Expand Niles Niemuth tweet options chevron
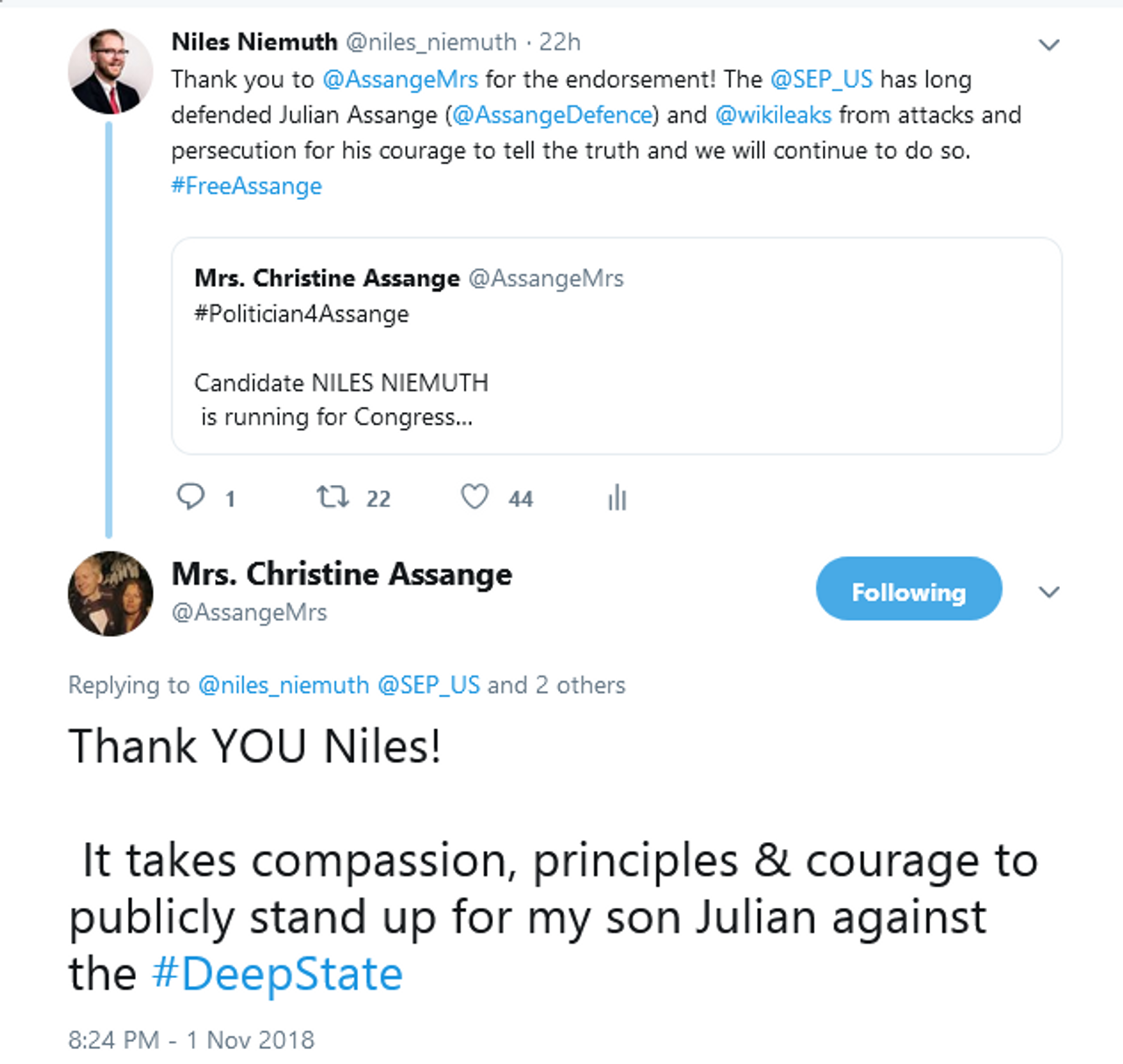The height and width of the screenshot is (1064, 1123). pos(1049,45)
